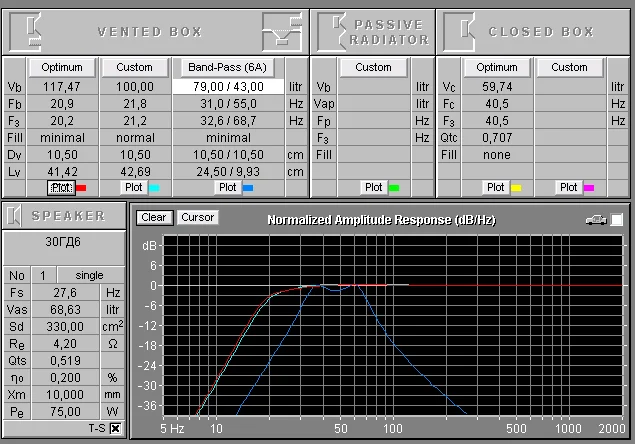The image size is (635, 444).
Task: Click the closed box icon
Action: [x=459, y=31]
